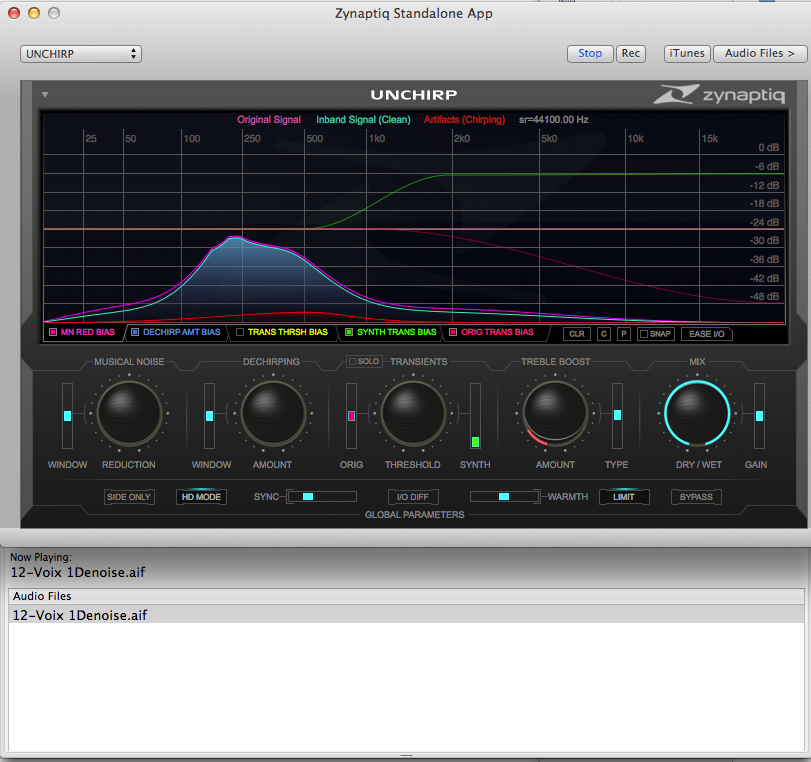Click the Zynaptiq logo
Image resolution: width=811 pixels, height=762 pixels.
tap(719, 94)
